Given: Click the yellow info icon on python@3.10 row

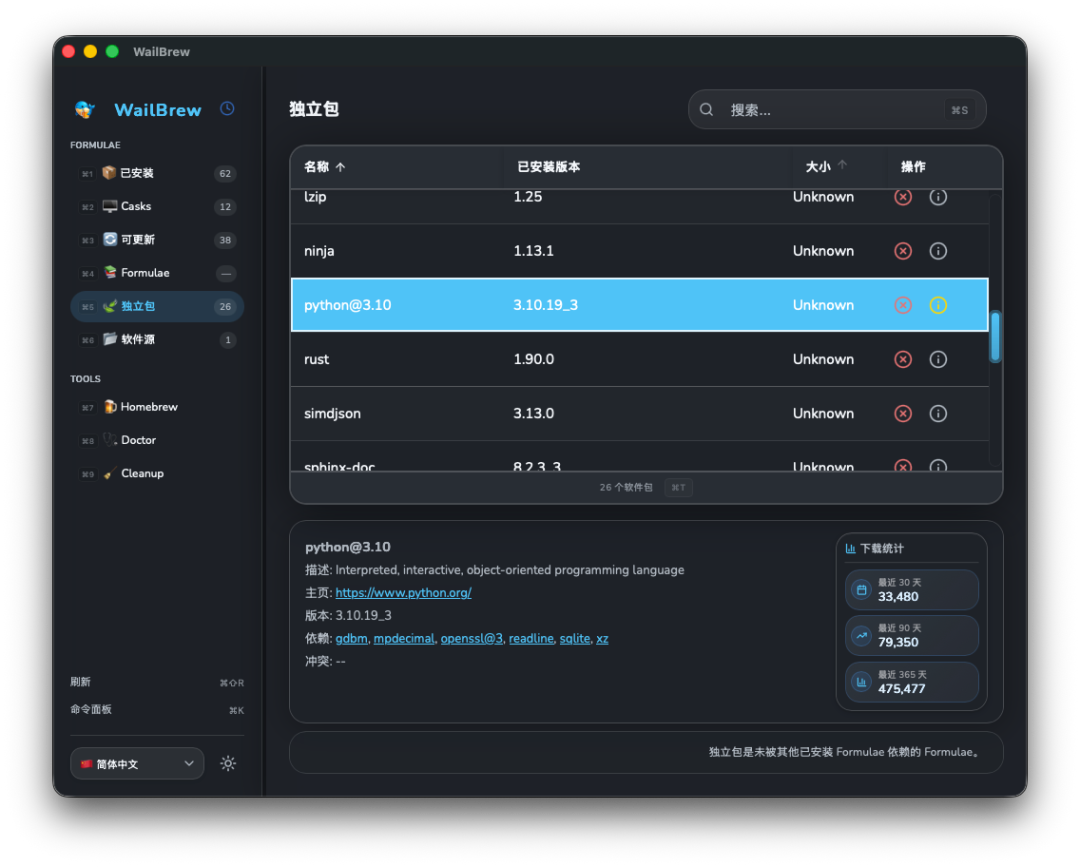Looking at the screenshot, I should pyautogui.click(x=938, y=304).
